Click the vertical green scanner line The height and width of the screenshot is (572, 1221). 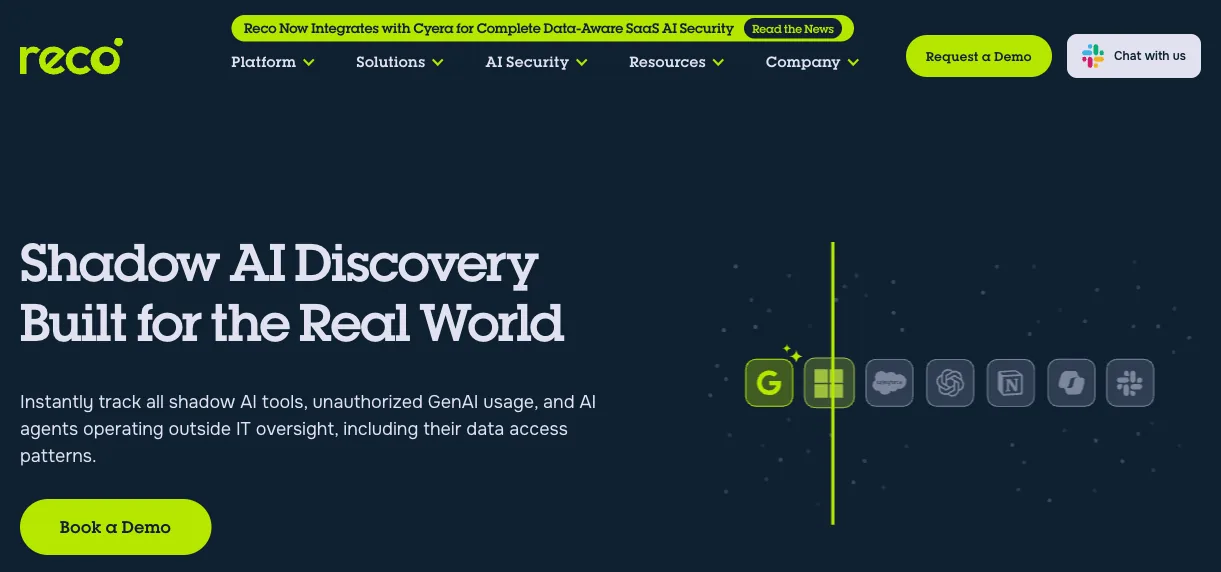pos(832,383)
